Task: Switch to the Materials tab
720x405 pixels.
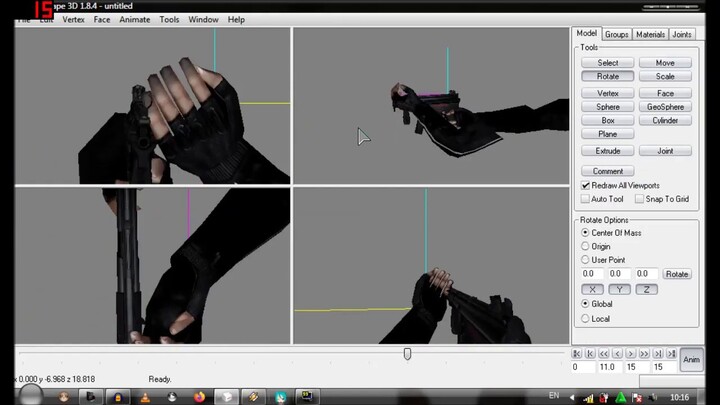Action: pos(650,34)
